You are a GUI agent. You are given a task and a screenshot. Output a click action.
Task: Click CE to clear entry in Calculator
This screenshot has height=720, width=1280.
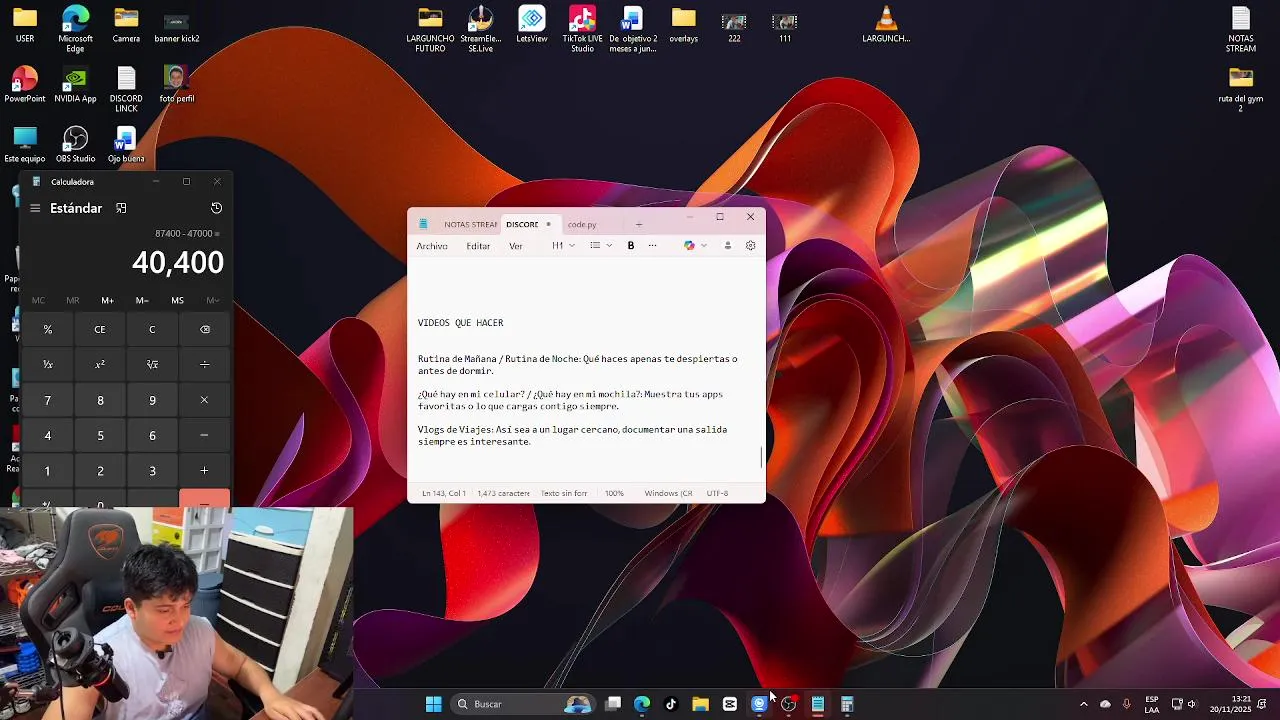(100, 329)
